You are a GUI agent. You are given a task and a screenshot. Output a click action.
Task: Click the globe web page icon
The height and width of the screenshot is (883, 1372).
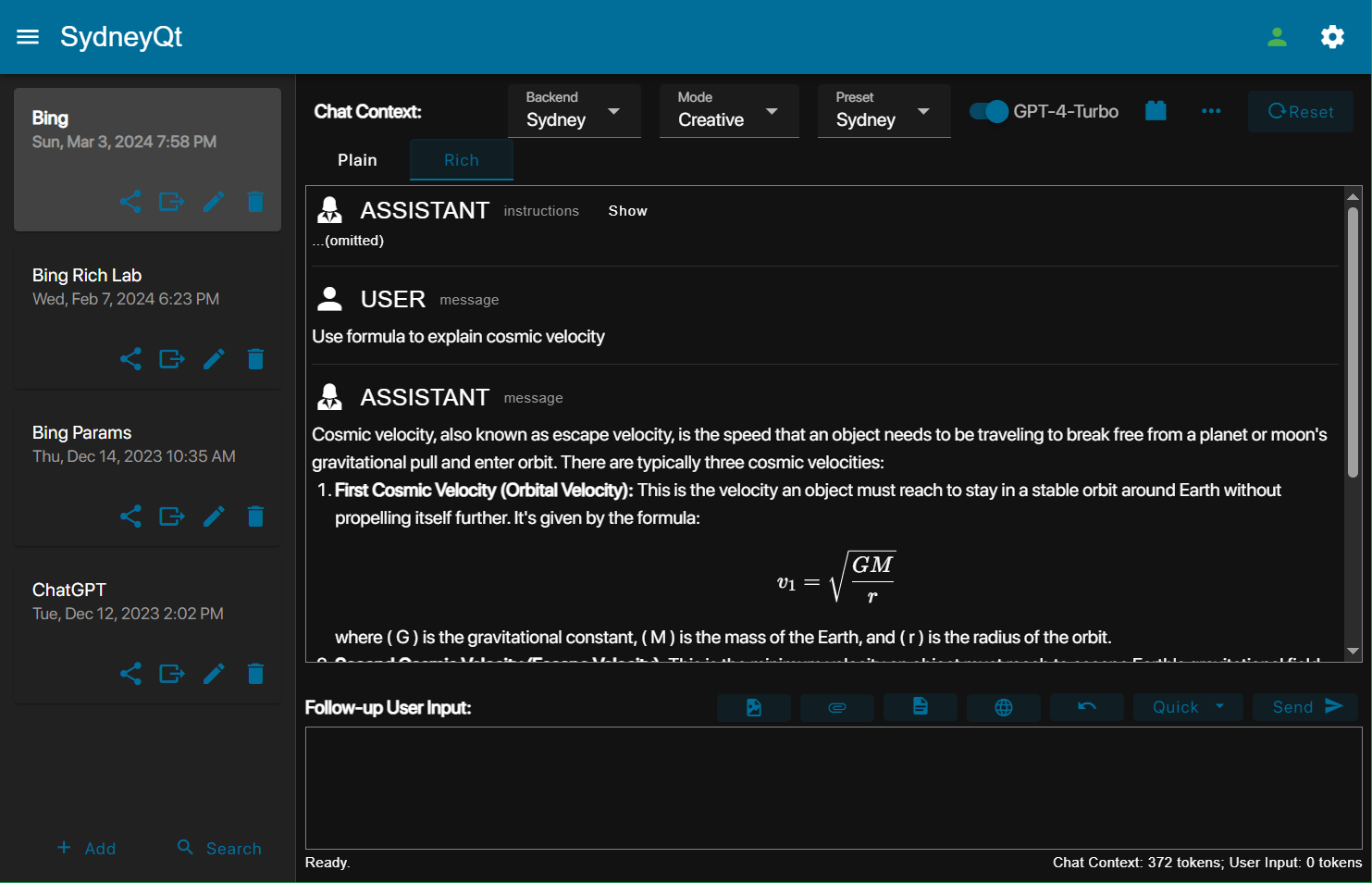(x=1003, y=707)
